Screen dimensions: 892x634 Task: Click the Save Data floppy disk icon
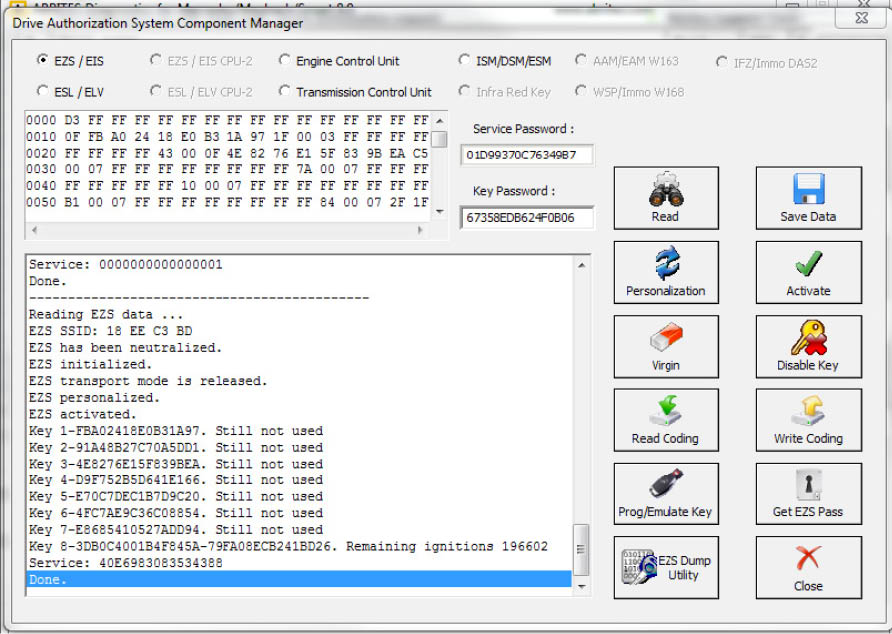(x=808, y=198)
